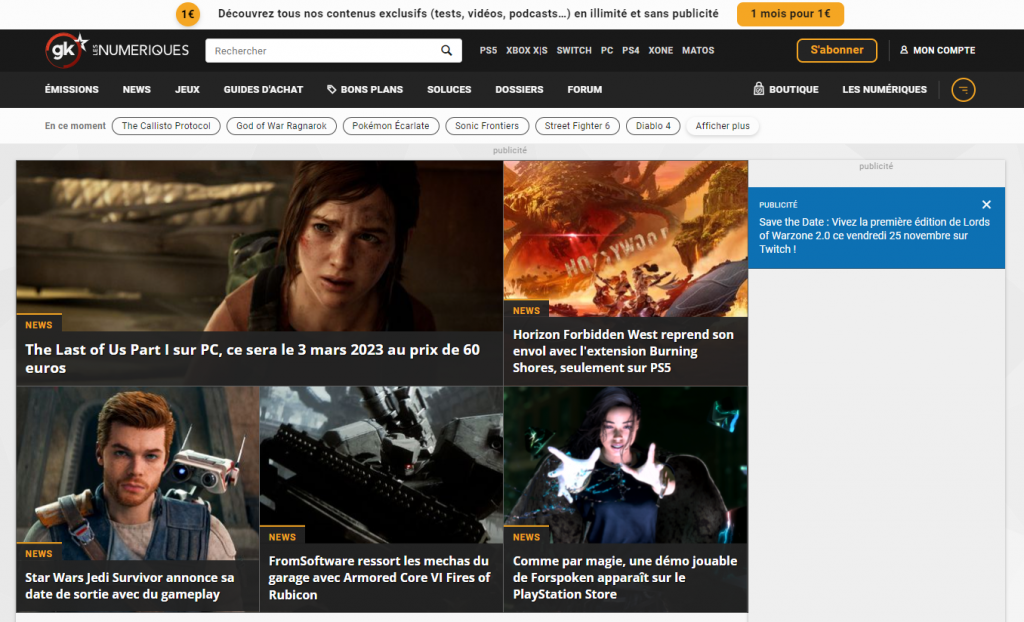The image size is (1024, 622).
Task: Expand tags with Afficher plus
Action: [x=722, y=126]
